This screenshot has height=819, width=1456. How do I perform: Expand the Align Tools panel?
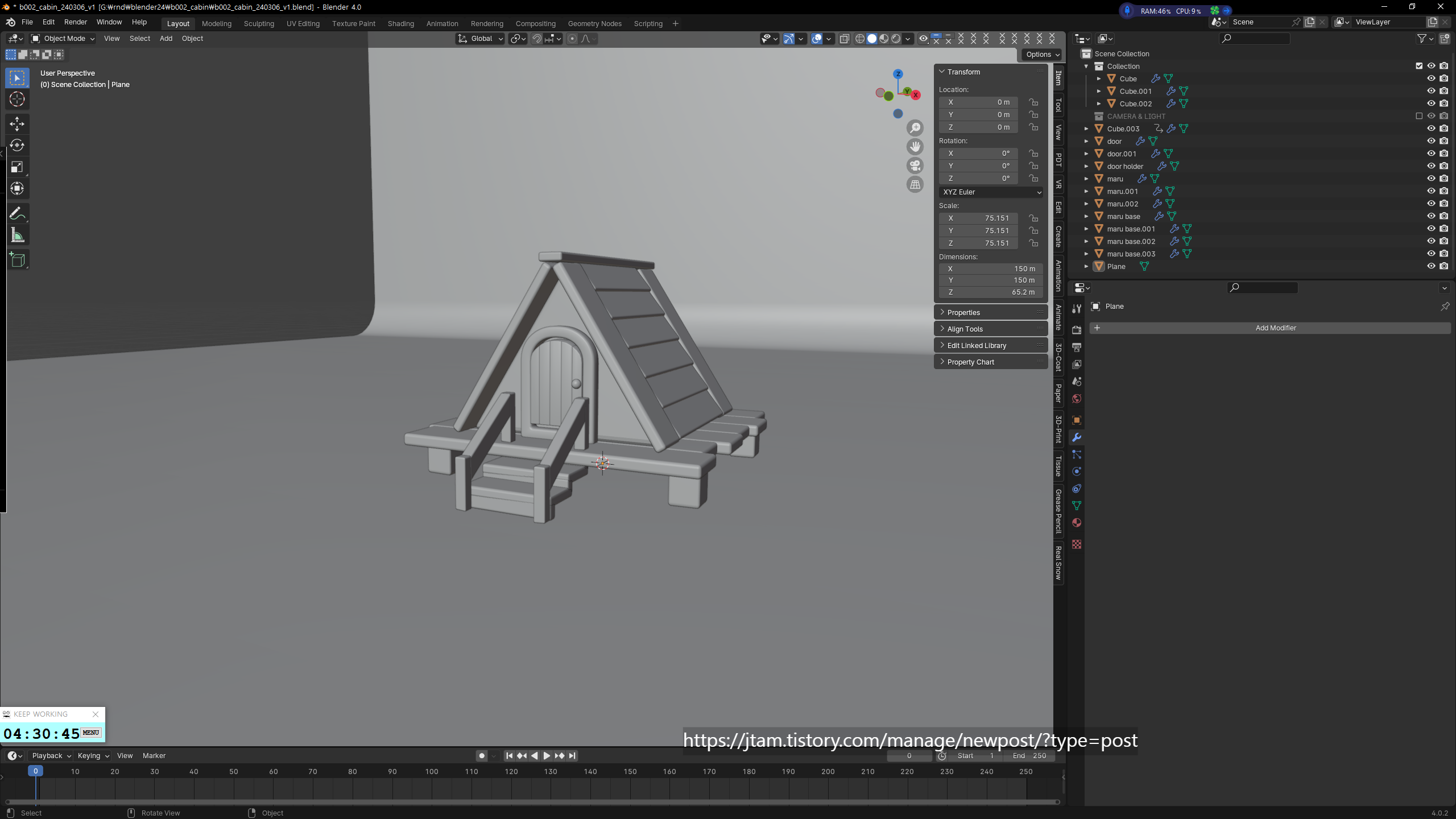(x=965, y=329)
